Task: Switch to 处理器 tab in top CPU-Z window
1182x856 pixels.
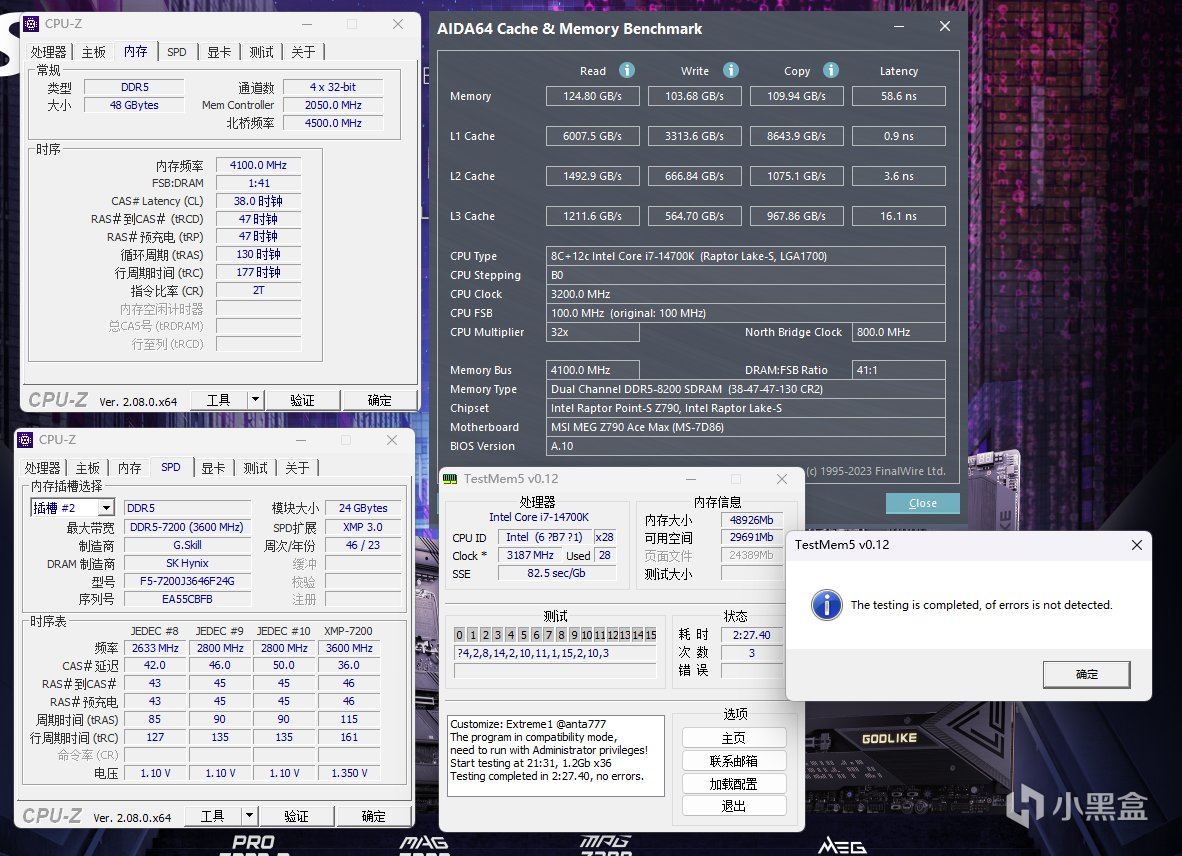Action: (48, 52)
